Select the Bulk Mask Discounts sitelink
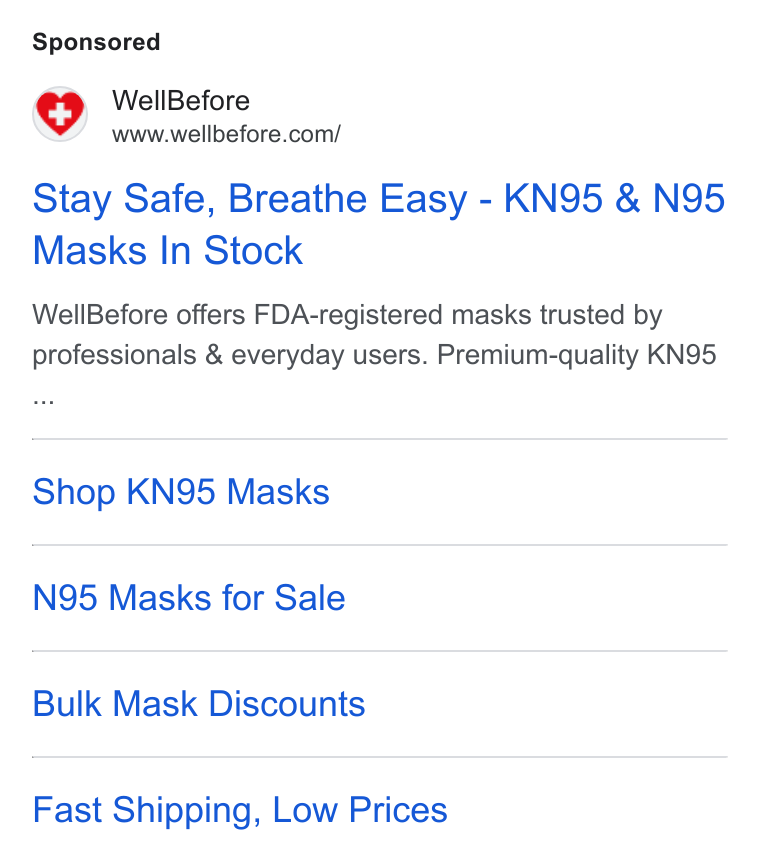Screen dimensions: 760x862 [x=199, y=704]
